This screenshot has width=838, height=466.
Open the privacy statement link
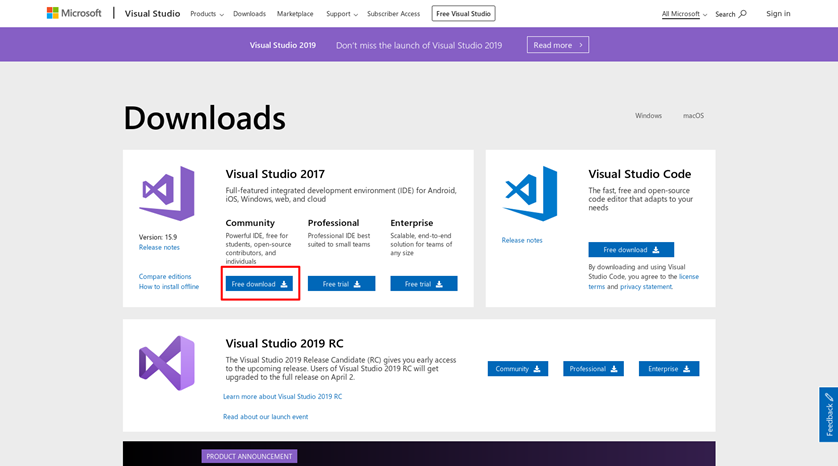646,287
